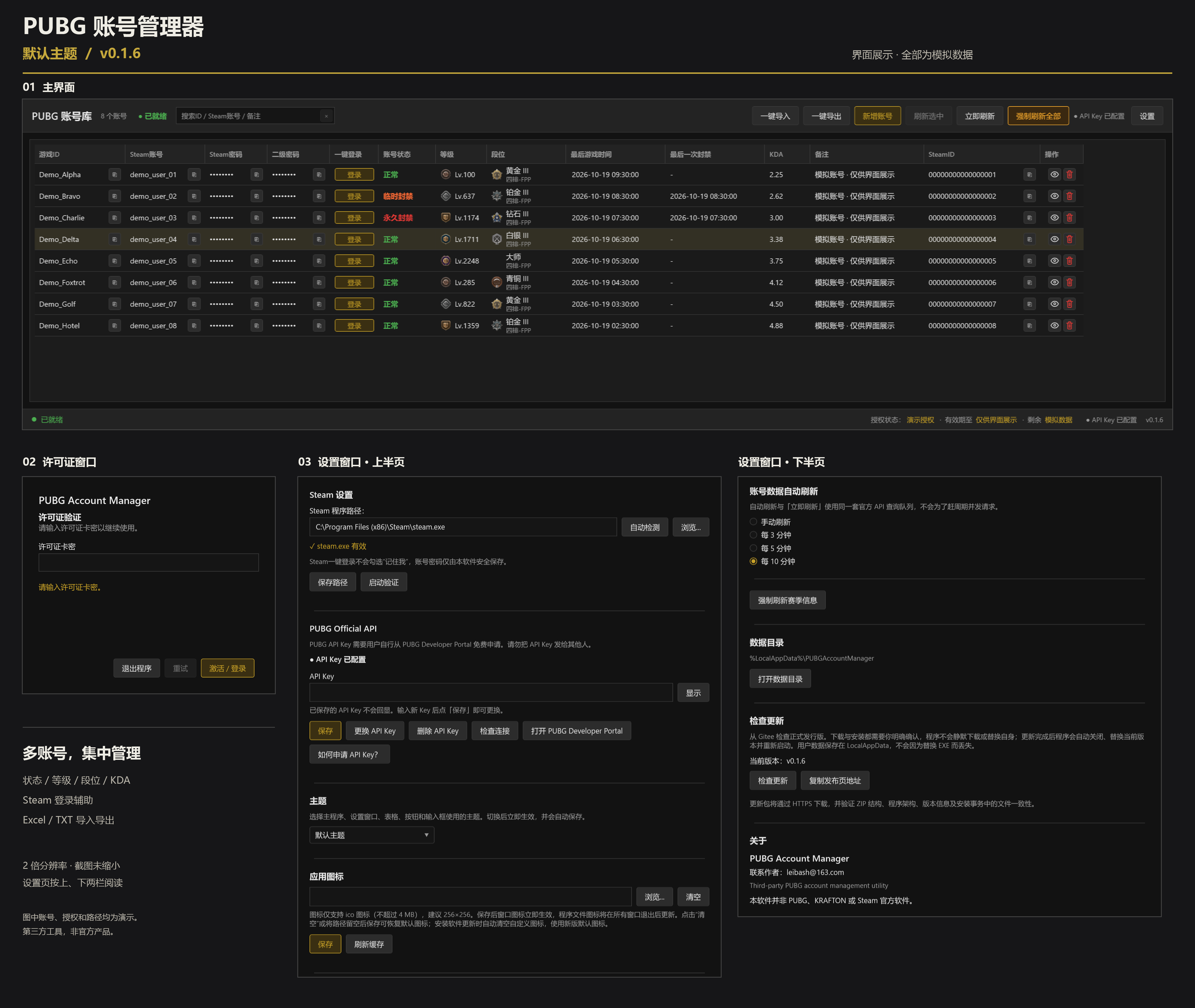Copy the Demo_Alpha game ID
The image size is (1195, 1008).
(114, 175)
